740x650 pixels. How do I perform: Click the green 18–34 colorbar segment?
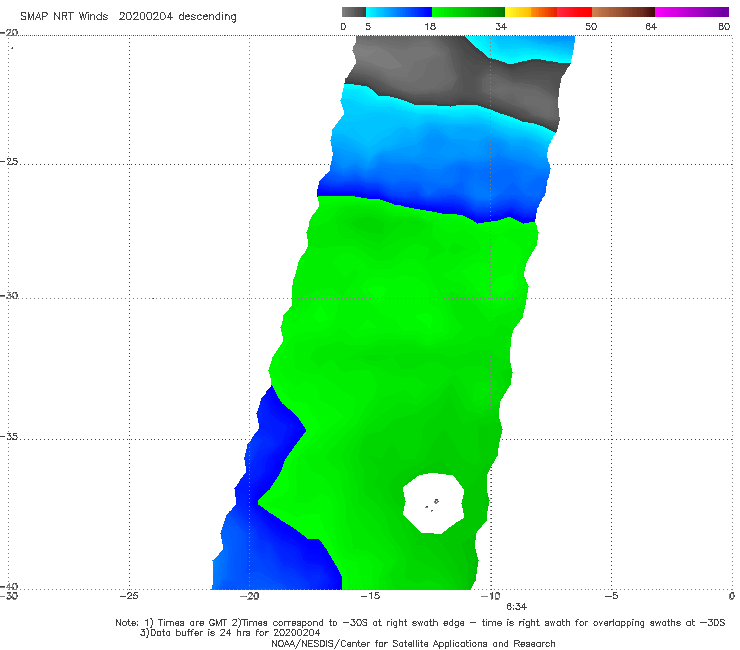point(468,12)
